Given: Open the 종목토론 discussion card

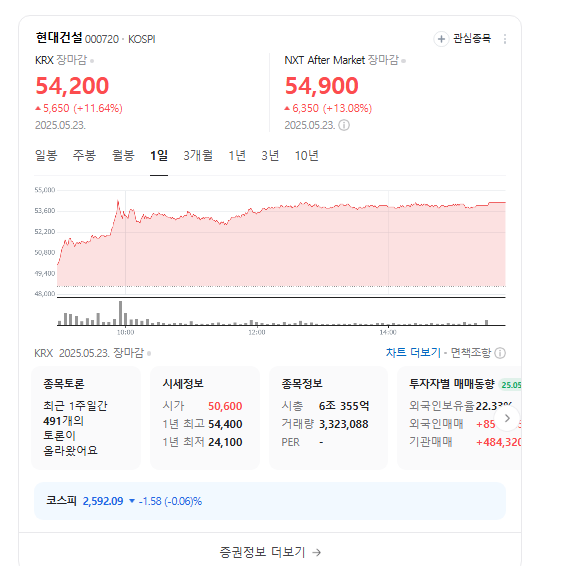Looking at the screenshot, I should 86,418.
